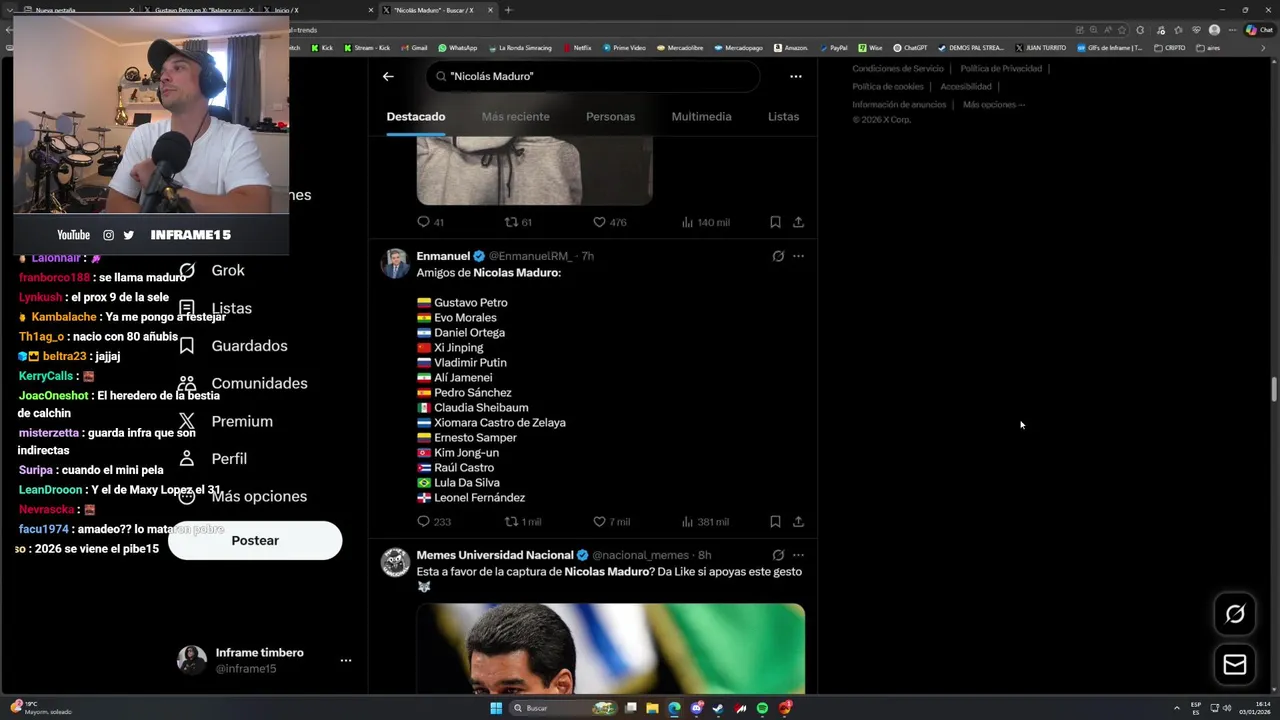Viewport: 1280px width, 720px height.
Task: View the 140 mil views analytics
Action: pos(705,222)
